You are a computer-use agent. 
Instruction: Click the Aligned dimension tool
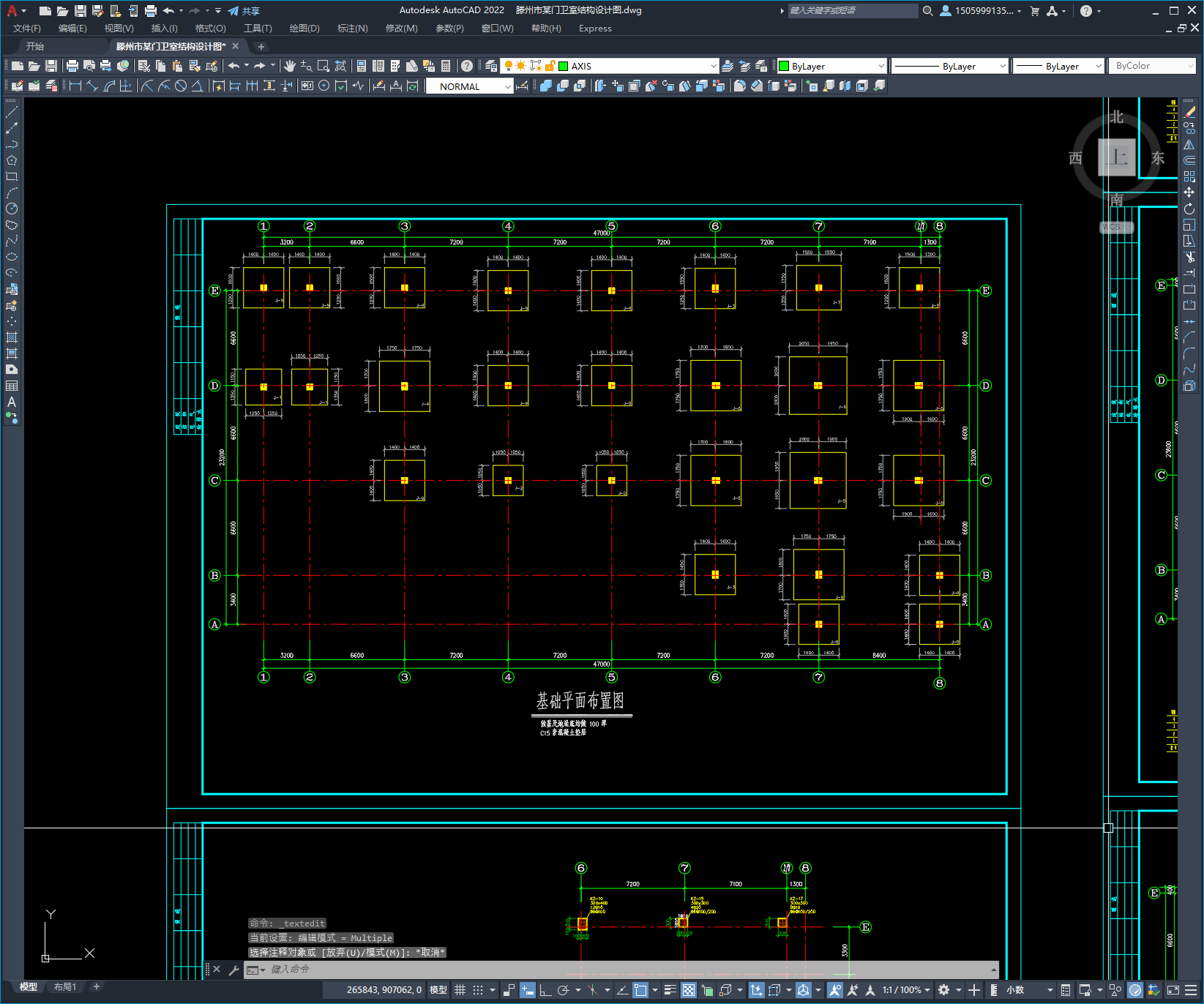pyautogui.click(x=92, y=86)
